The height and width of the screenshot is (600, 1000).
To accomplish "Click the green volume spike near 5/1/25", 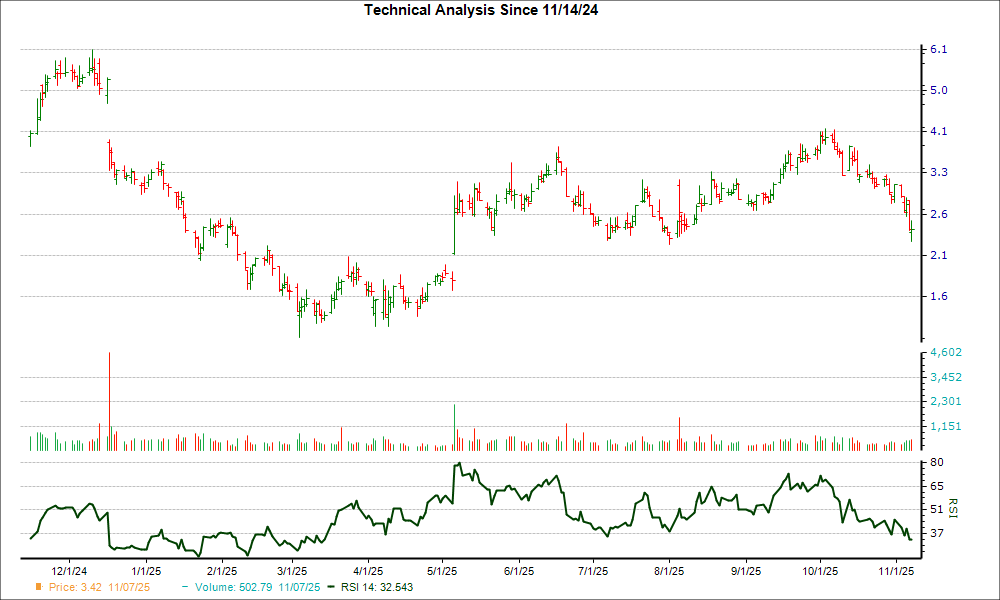I will (x=453, y=420).
